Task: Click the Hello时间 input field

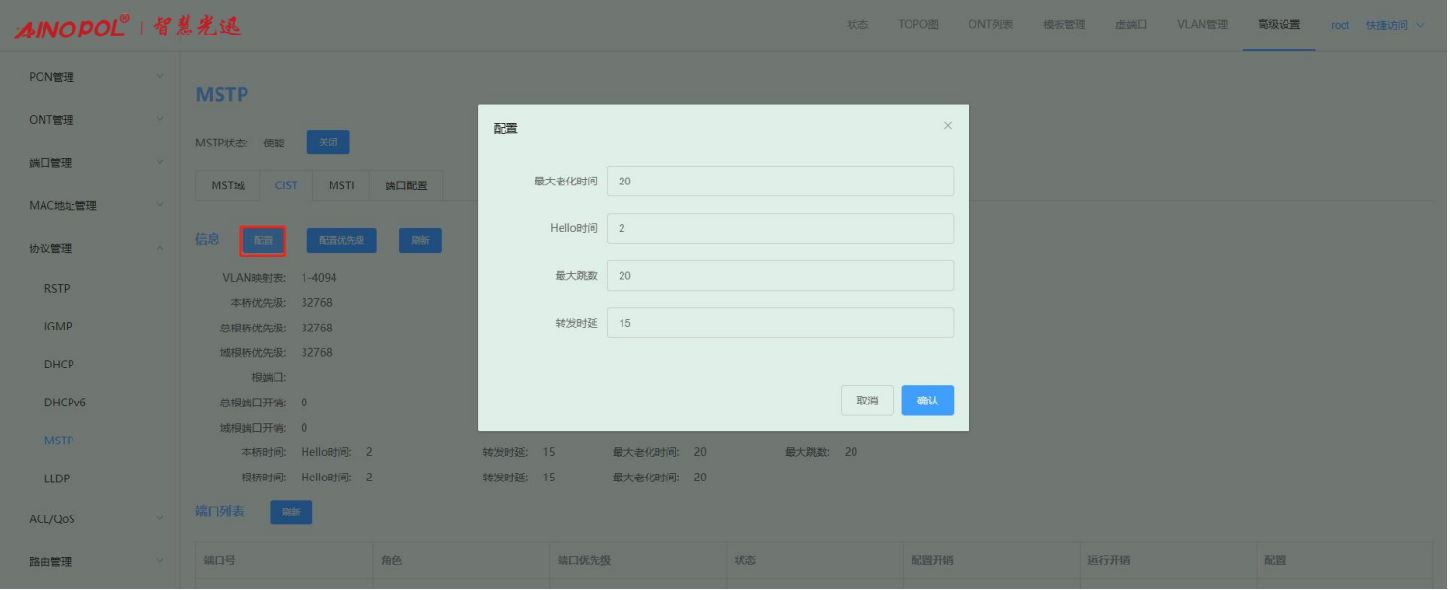Action: click(779, 228)
